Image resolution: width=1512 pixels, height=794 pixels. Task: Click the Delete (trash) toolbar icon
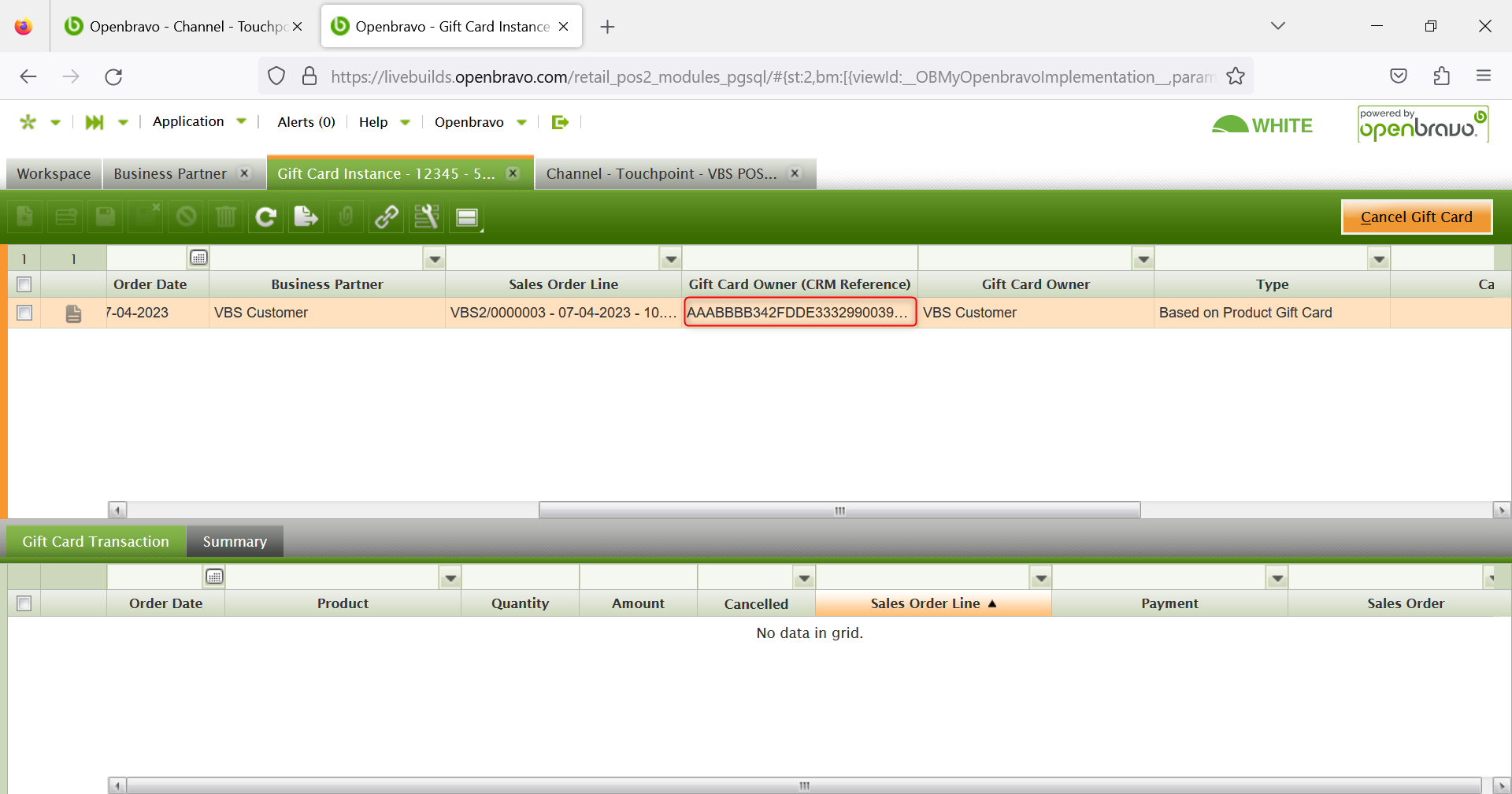[226, 217]
